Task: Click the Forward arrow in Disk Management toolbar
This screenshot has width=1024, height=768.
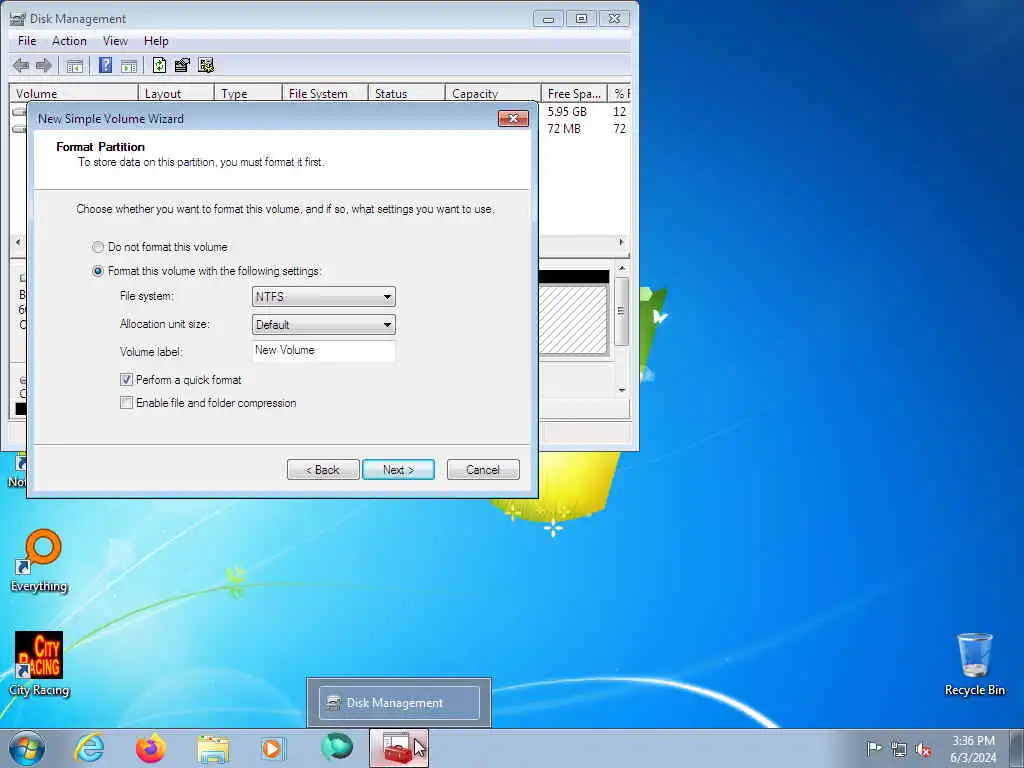Action: click(x=44, y=65)
